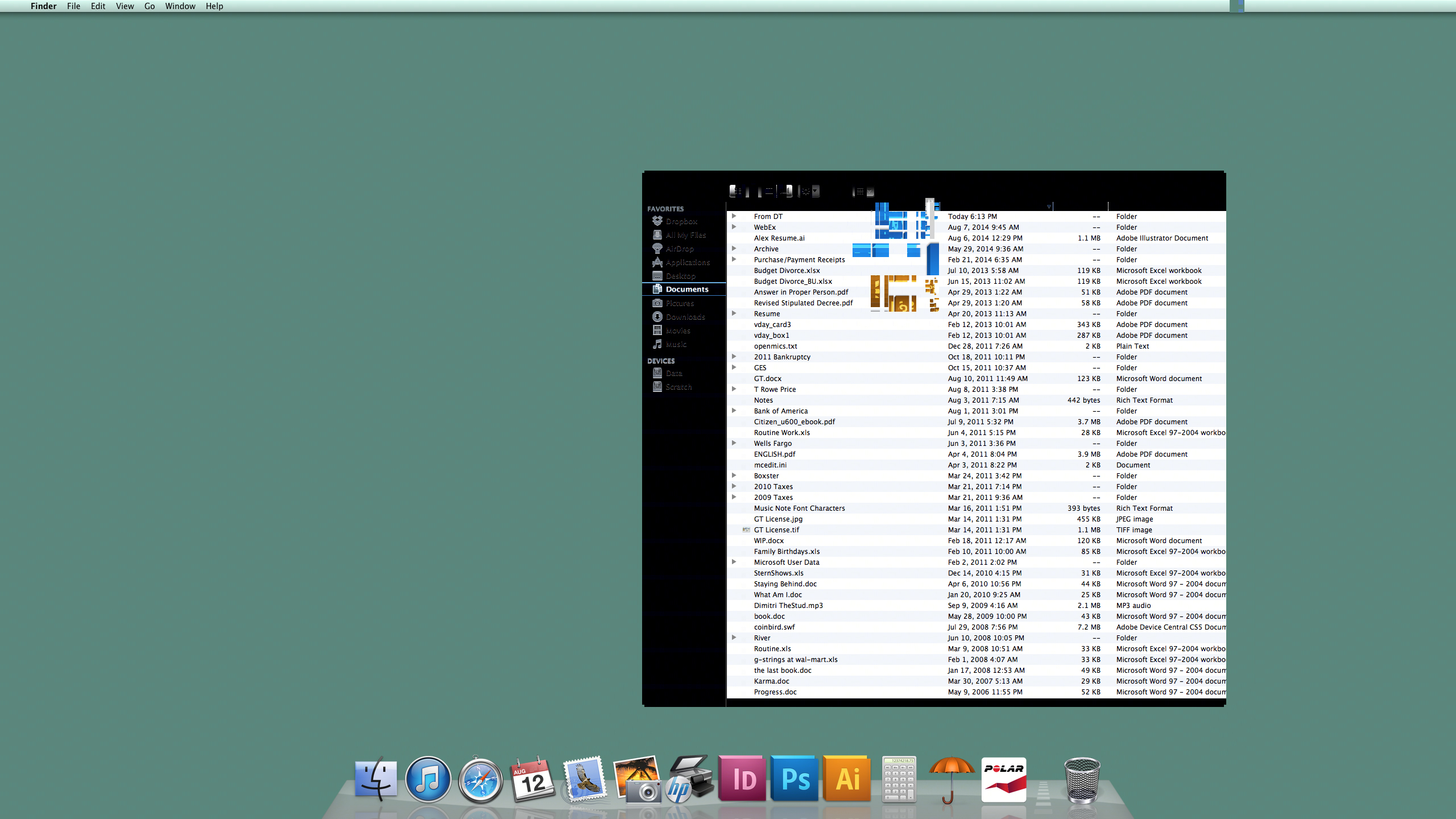1456x819 pixels.
Task: Open the Finder application menu
Action: pyautogui.click(x=43, y=6)
